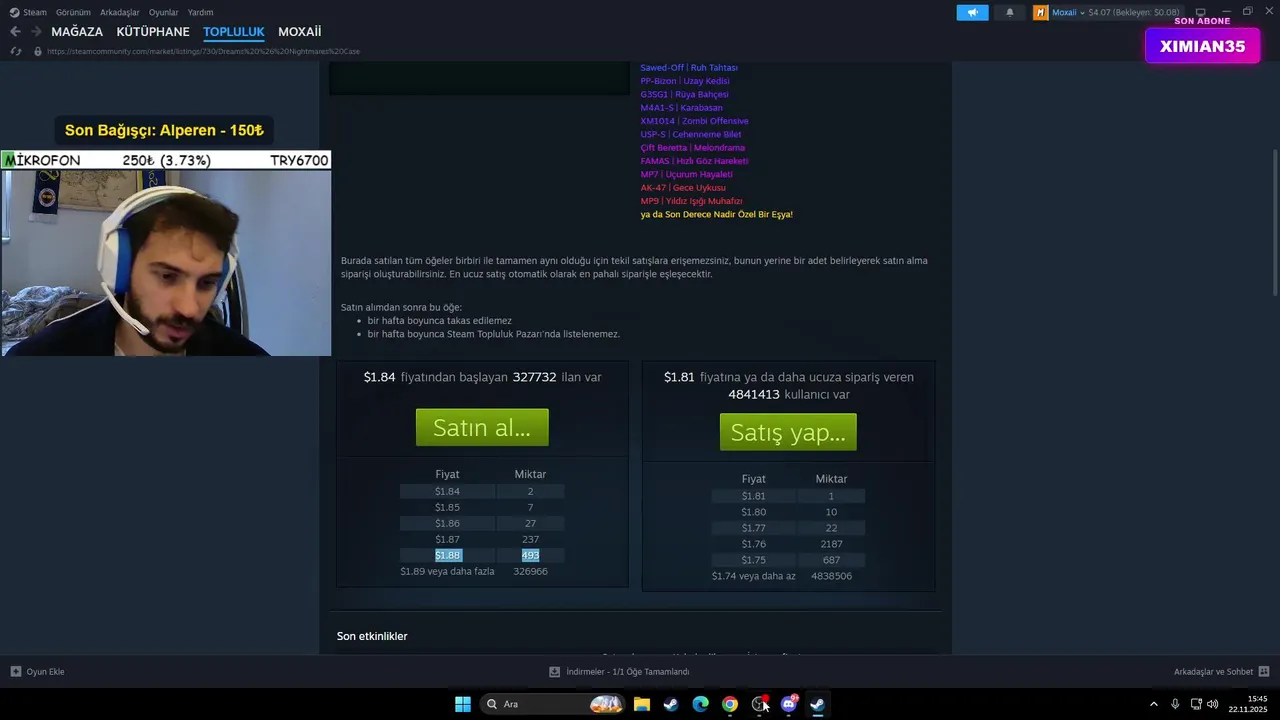Open Microsoft Edge from the taskbar
Viewport: 1280px width, 720px height.
coord(700,704)
